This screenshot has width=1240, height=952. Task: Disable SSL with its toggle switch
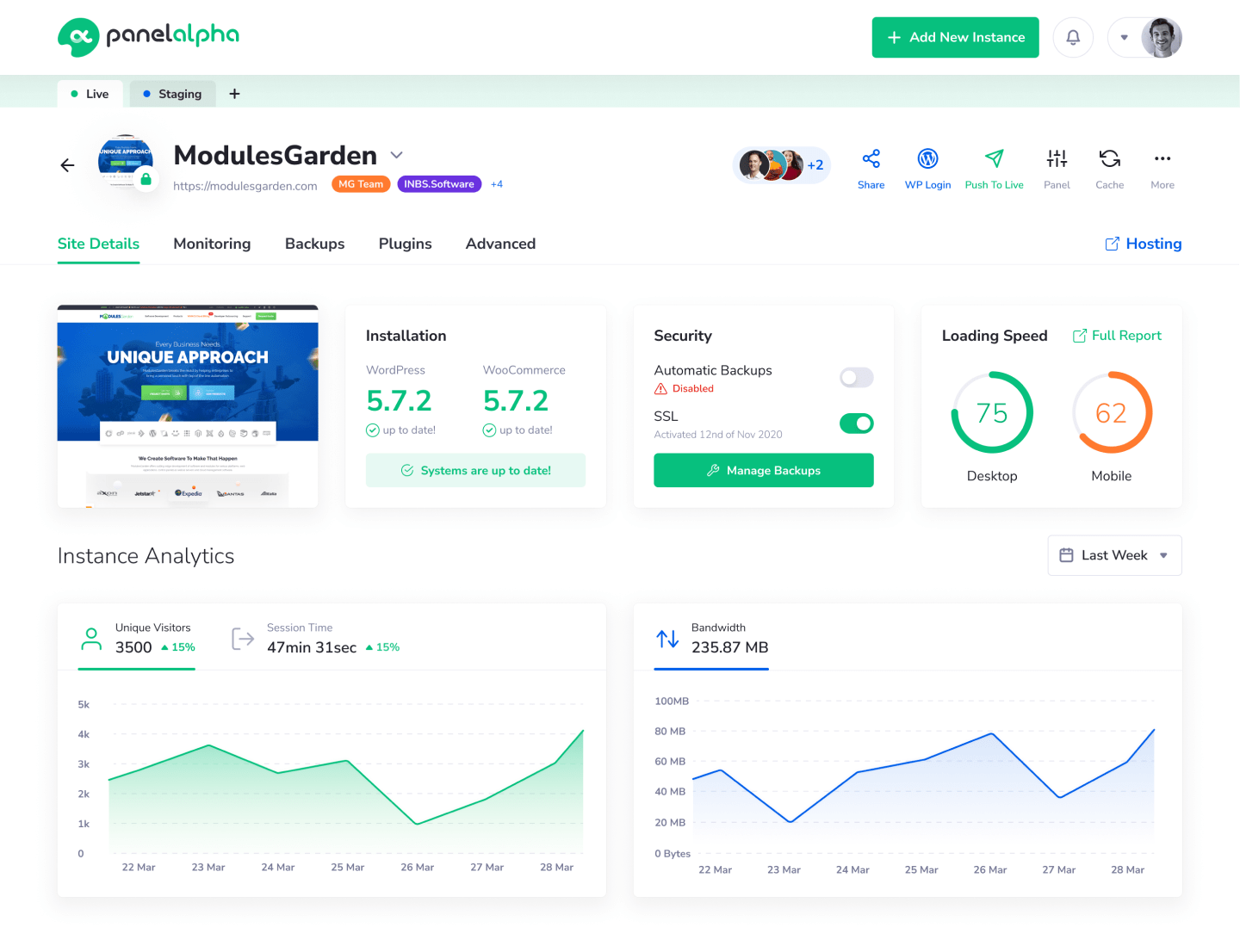(x=856, y=423)
